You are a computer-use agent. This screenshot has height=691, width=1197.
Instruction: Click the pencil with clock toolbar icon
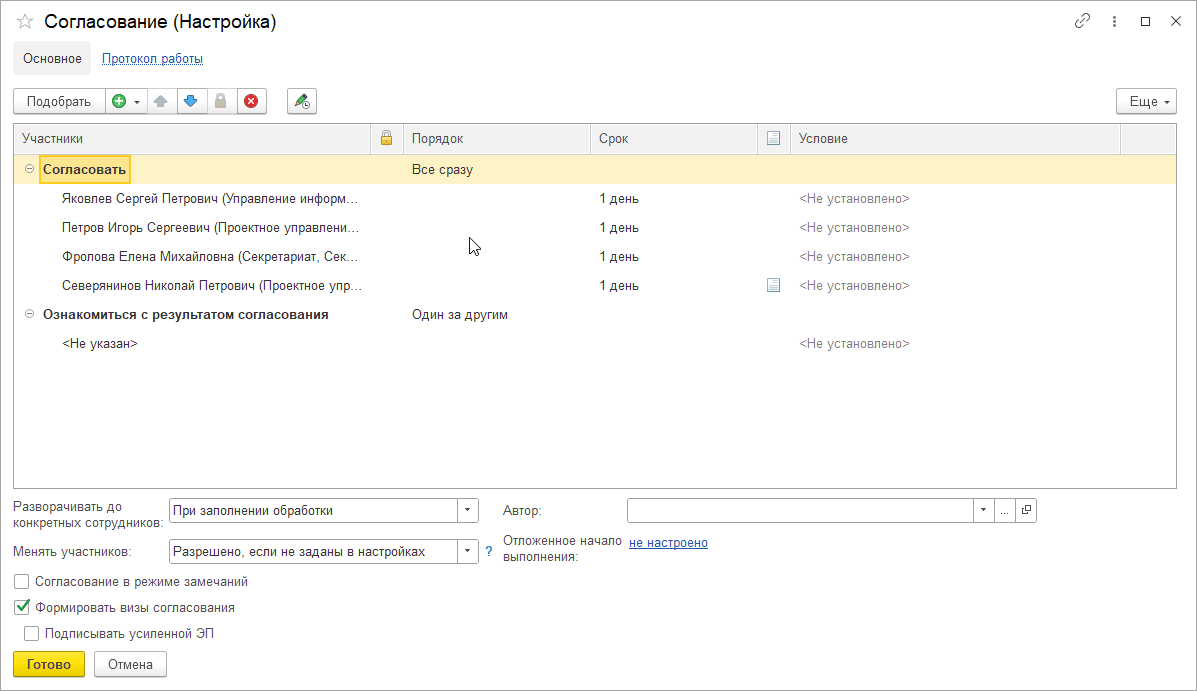pos(301,101)
